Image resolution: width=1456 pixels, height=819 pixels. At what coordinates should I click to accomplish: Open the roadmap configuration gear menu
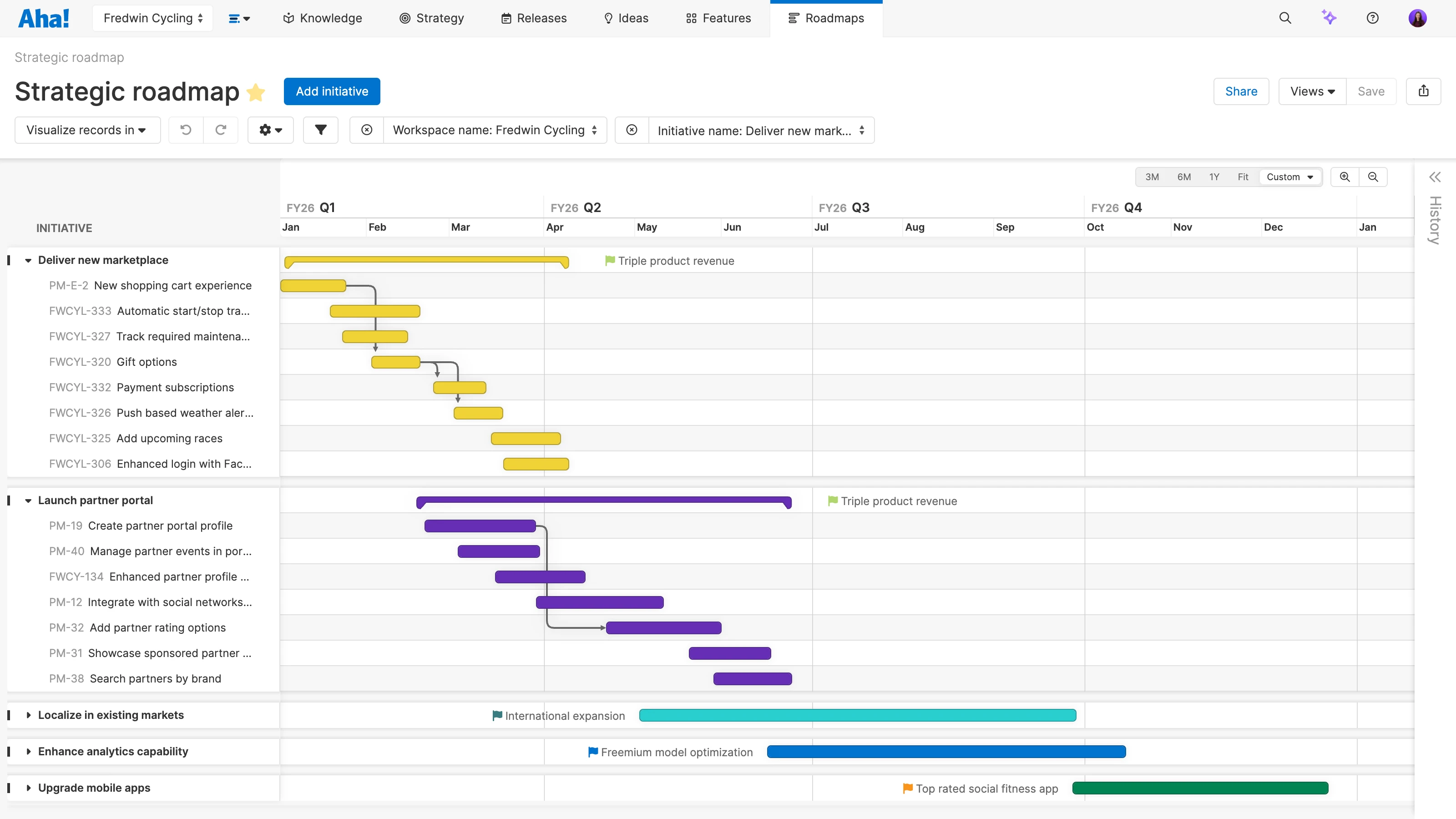coord(270,130)
